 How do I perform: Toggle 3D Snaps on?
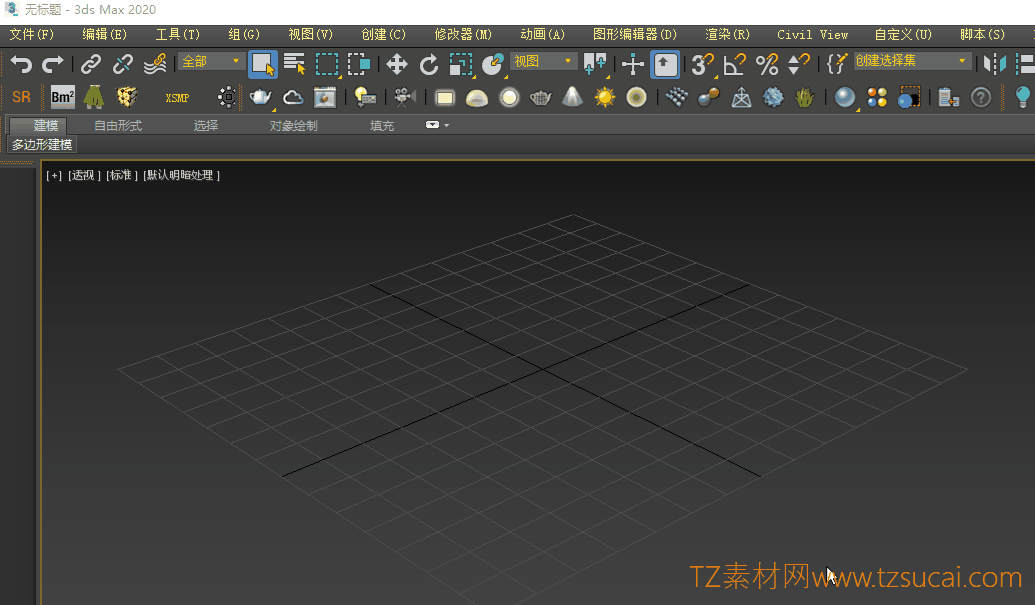coord(703,65)
